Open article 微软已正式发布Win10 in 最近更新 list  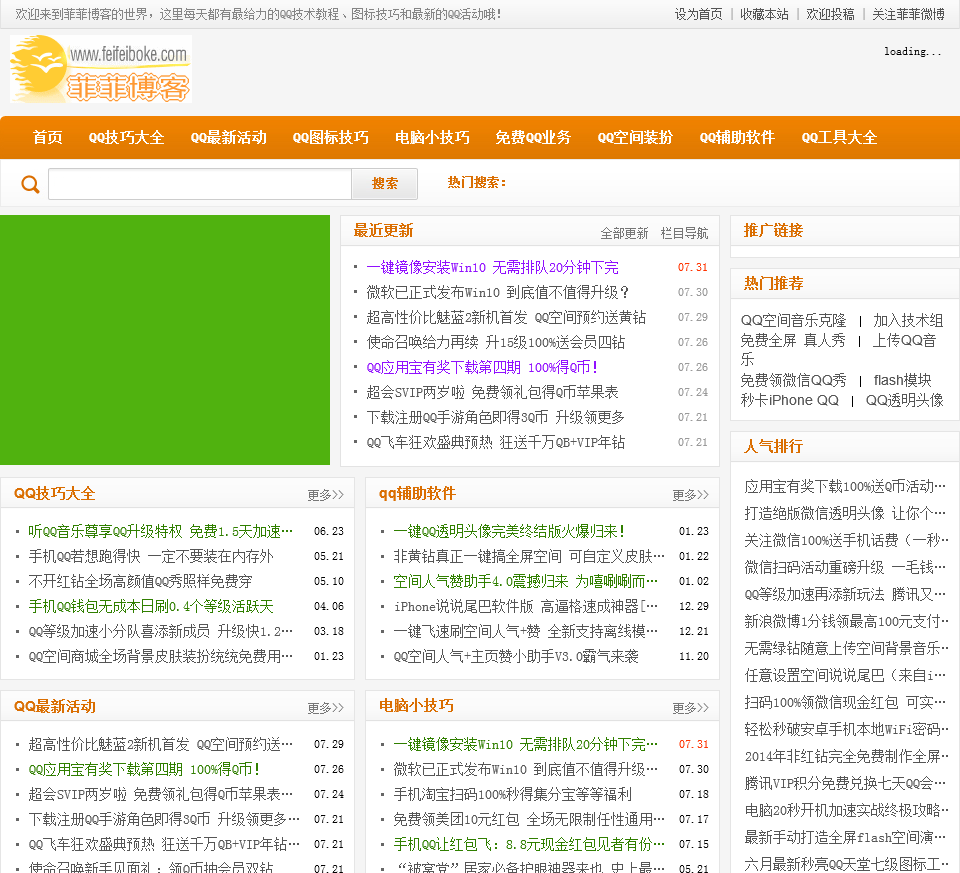coord(498,292)
